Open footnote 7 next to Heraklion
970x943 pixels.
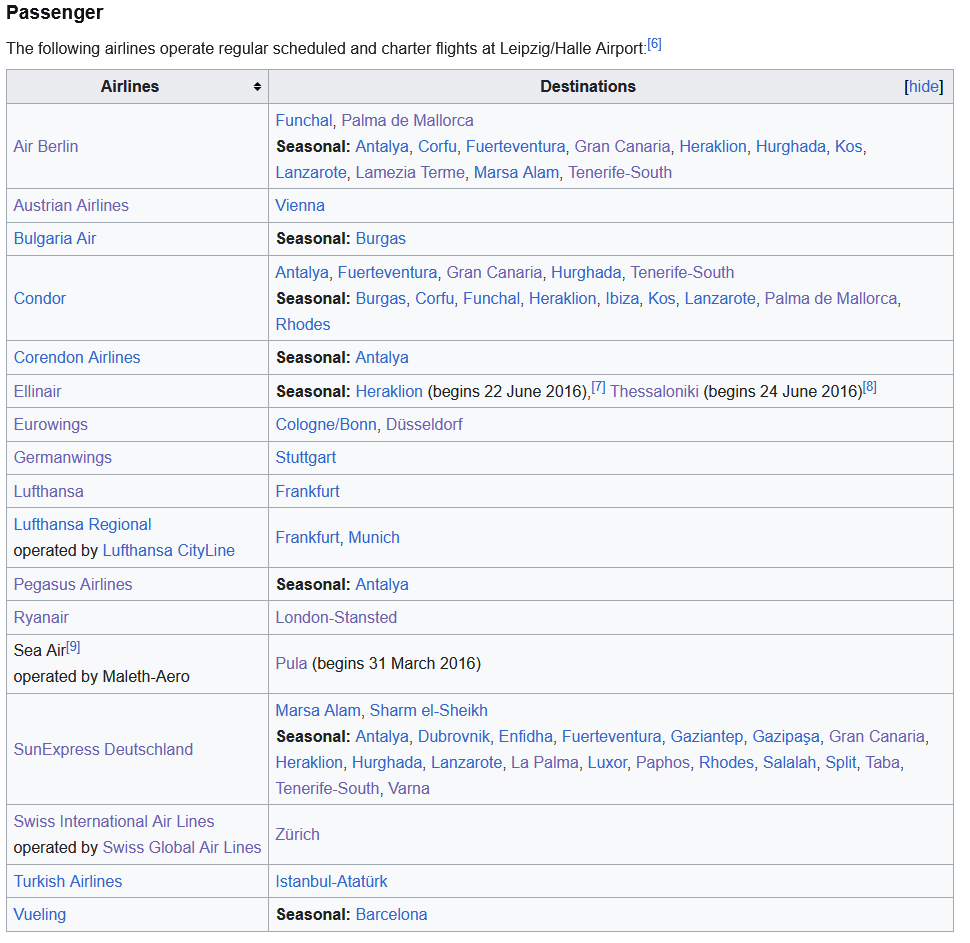click(598, 387)
